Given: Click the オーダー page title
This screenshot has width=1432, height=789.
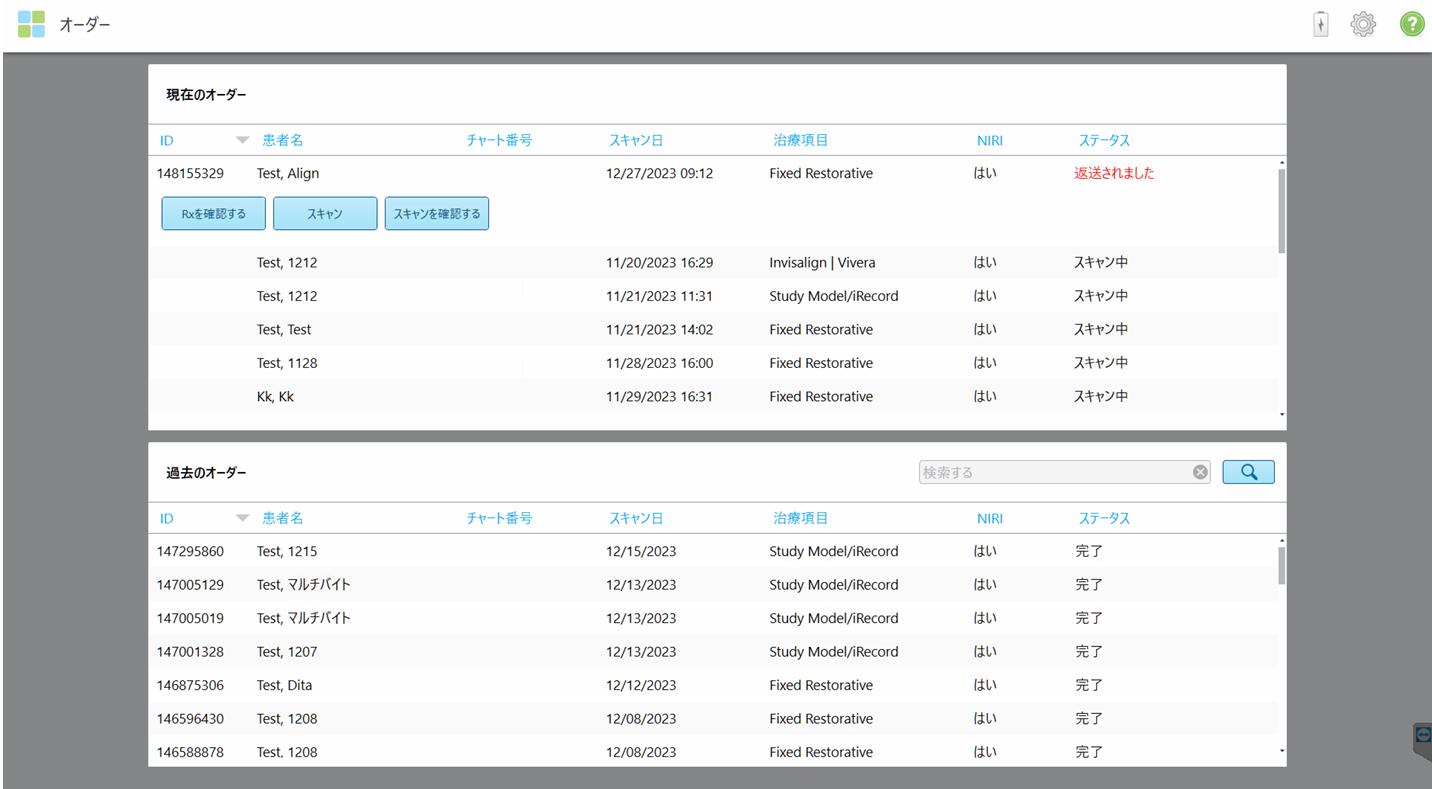Looking at the screenshot, I should 85,24.
